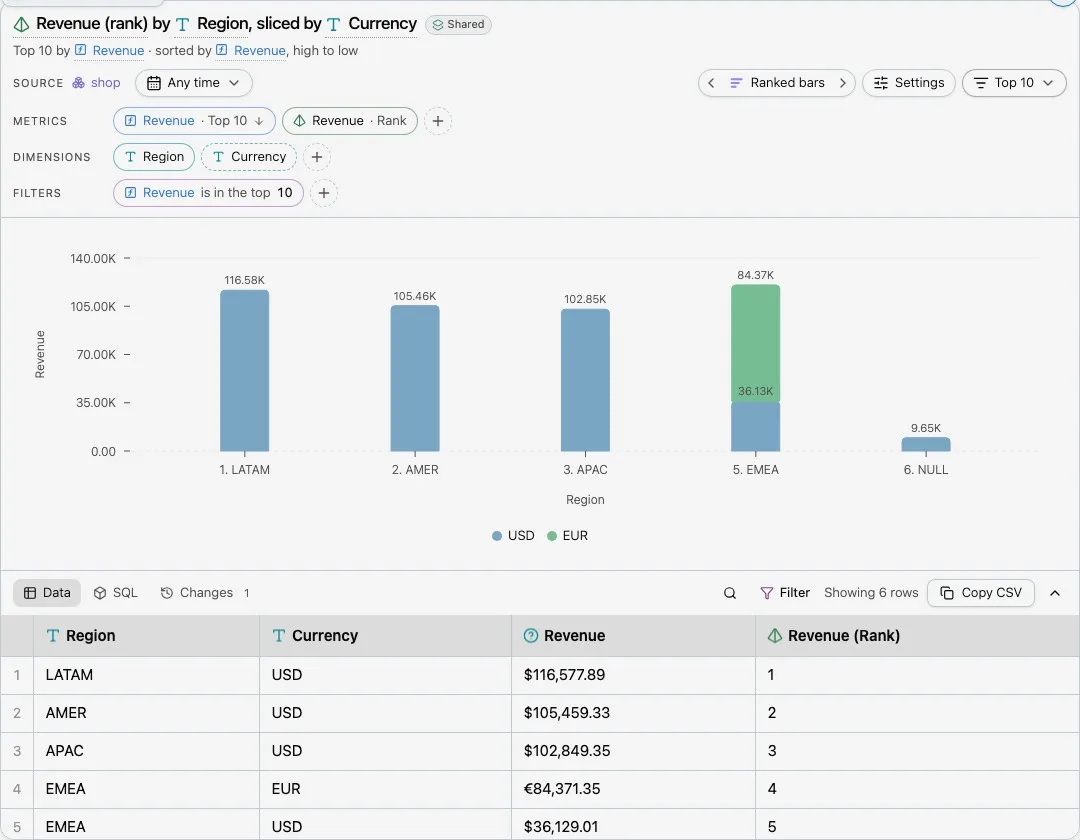Screen dimensions: 1080x840
Task: Add a new filter with plus icon
Action: tap(324, 193)
